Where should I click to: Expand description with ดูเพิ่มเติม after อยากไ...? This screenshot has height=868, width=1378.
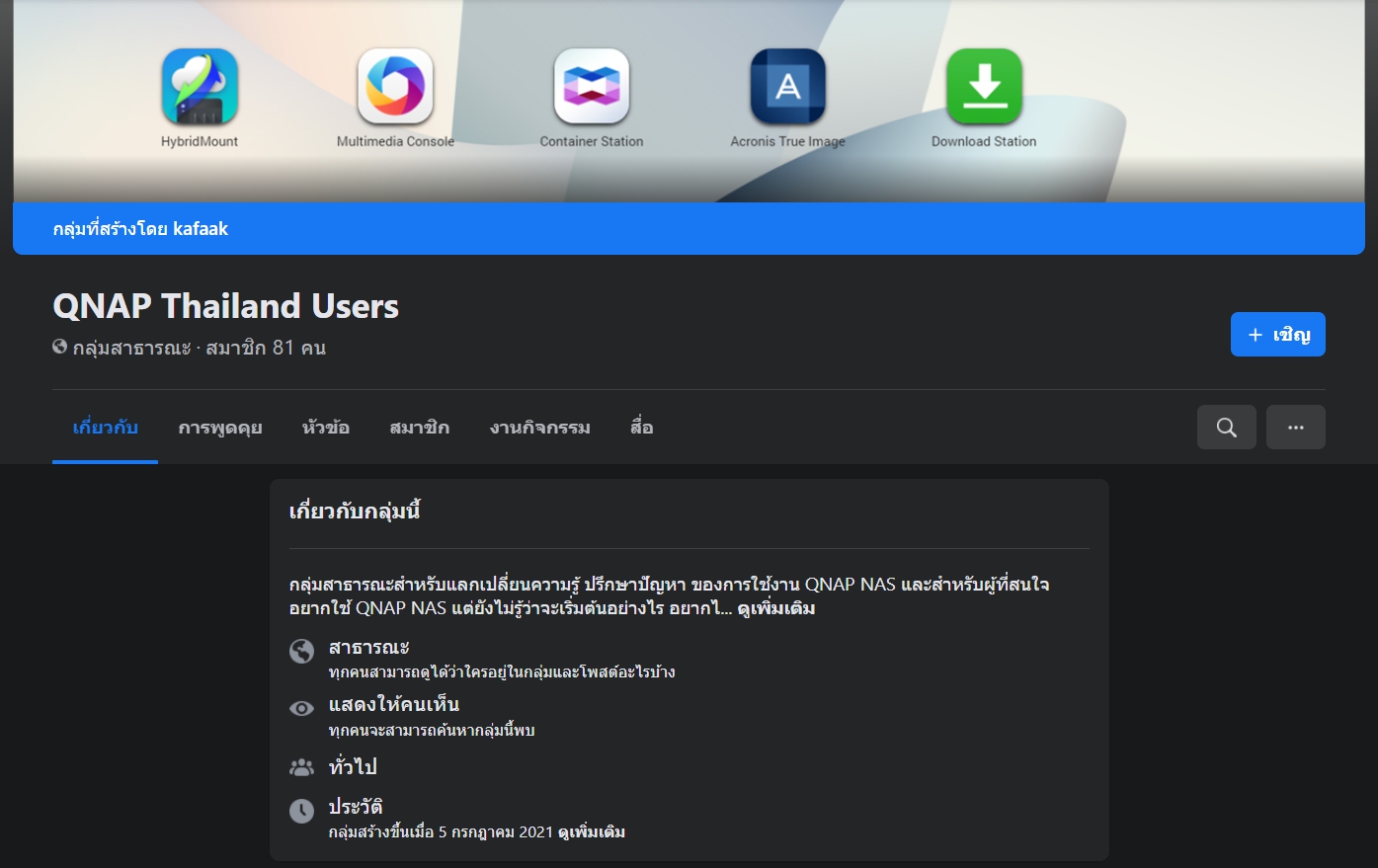(x=776, y=608)
